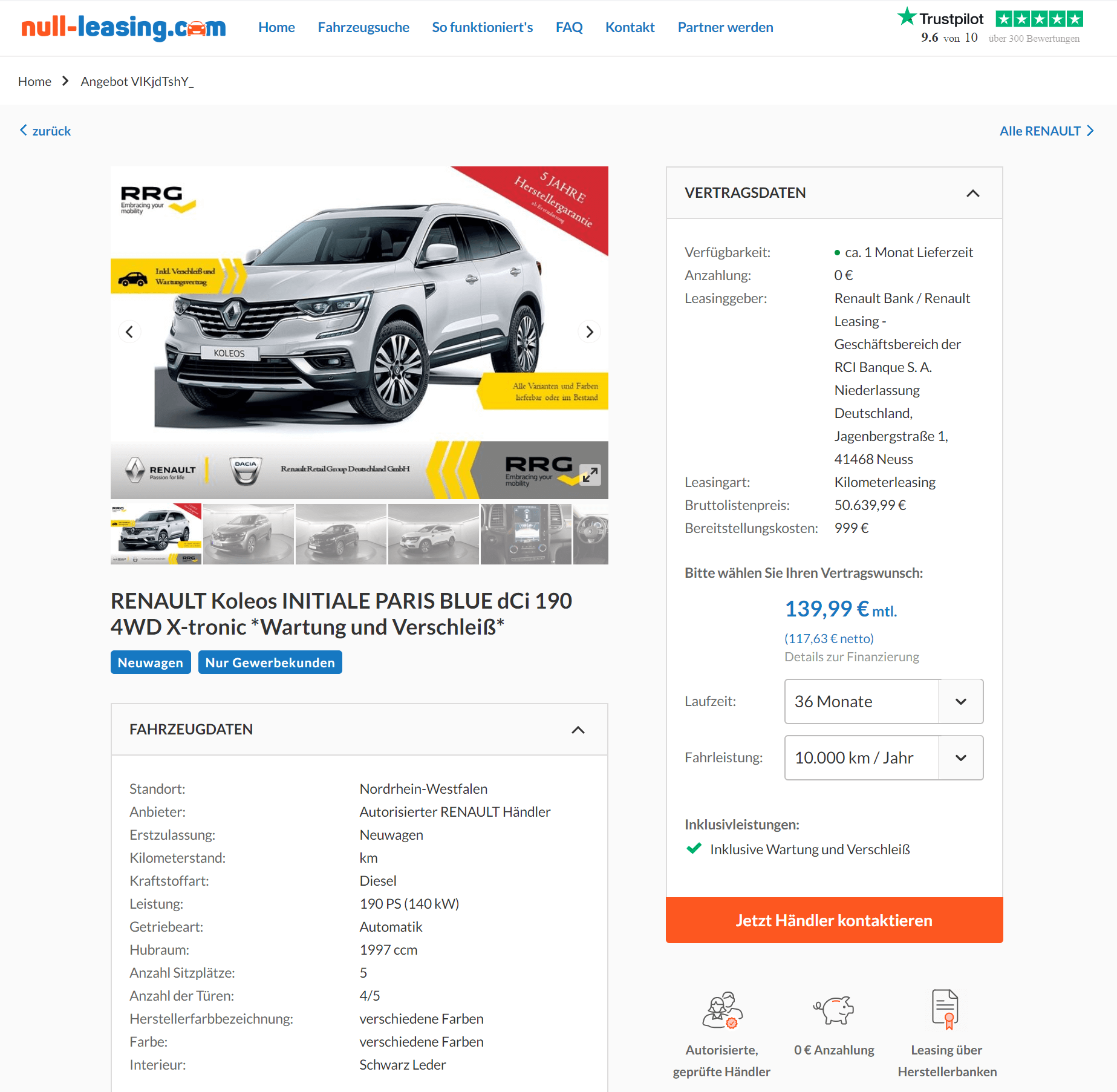Screen dimensions: 1117x1092
Task: Click the authorized dealers icon
Action: pos(722,1010)
